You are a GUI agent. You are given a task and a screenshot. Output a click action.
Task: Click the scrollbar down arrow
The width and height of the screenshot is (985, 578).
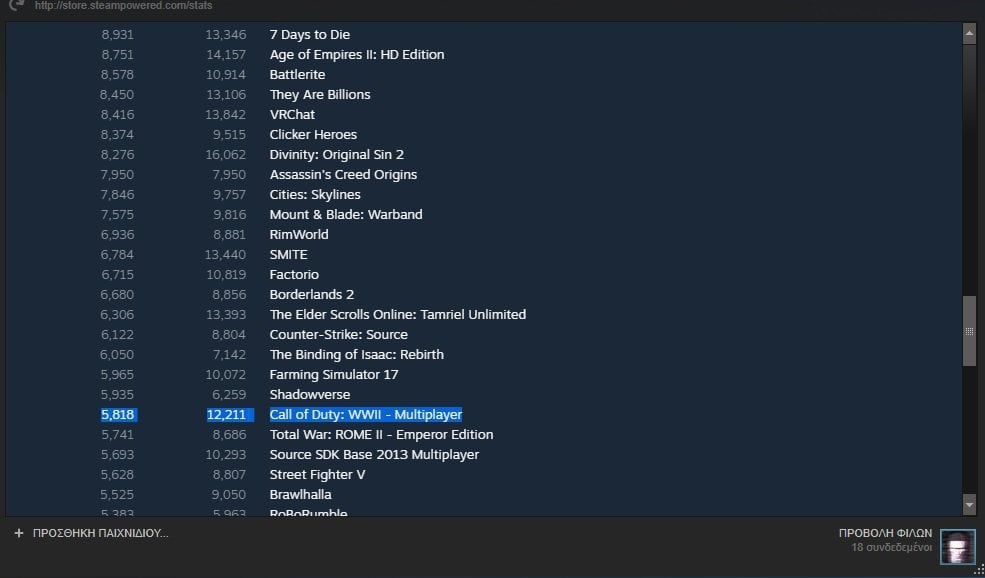click(x=969, y=504)
